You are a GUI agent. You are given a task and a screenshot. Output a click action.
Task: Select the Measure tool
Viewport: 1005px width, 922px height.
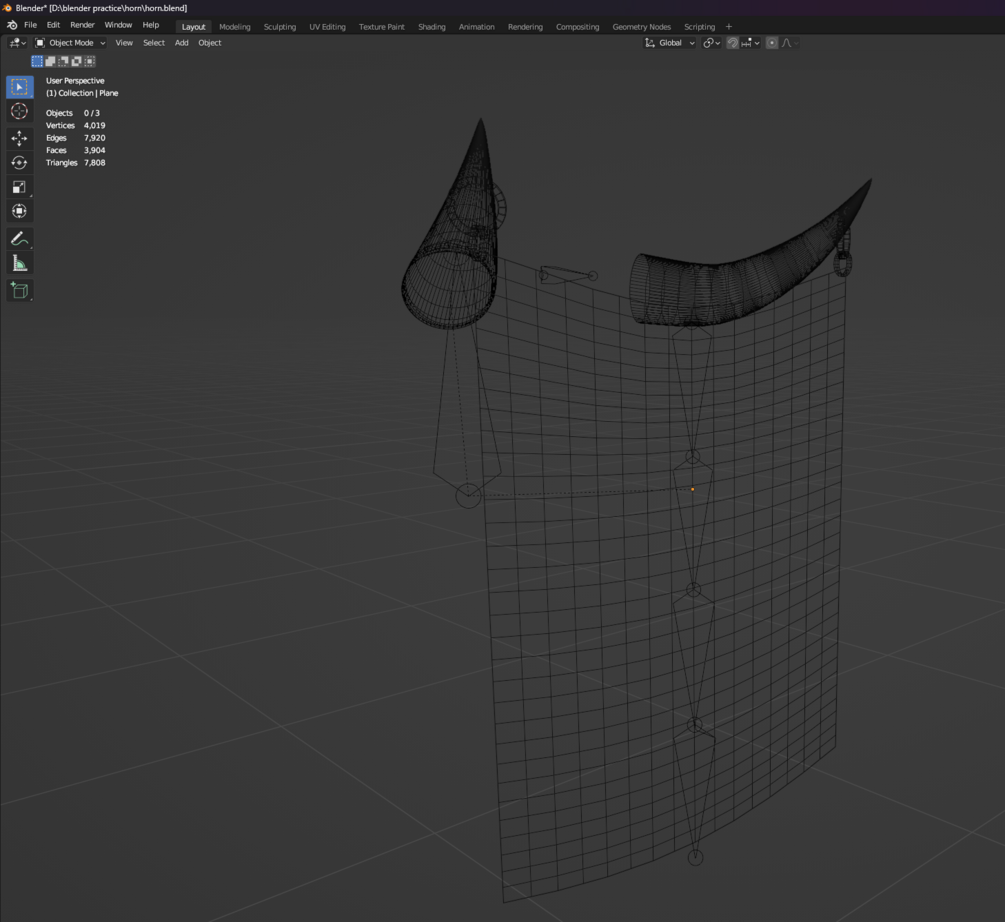[x=19, y=263]
